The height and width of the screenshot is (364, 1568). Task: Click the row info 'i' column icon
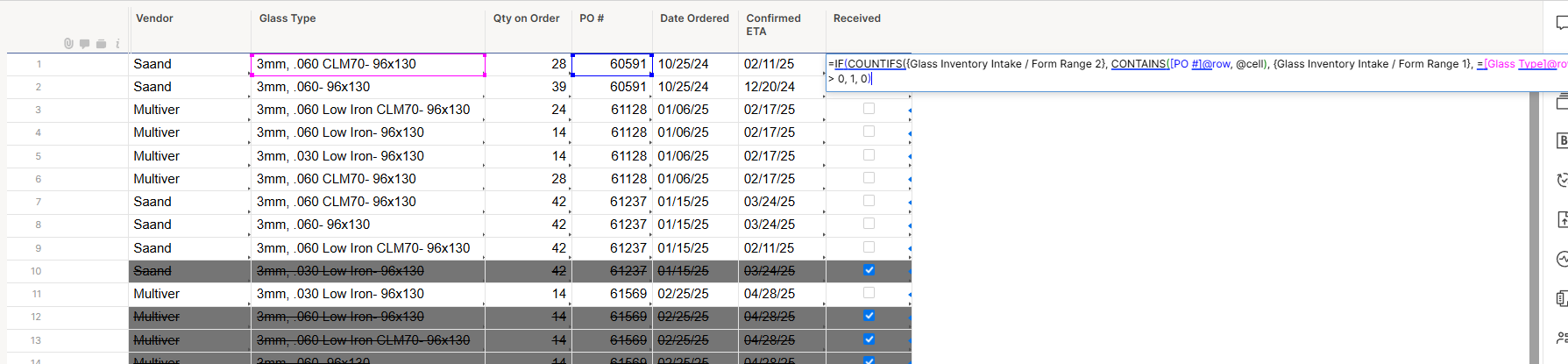pyautogui.click(x=117, y=44)
